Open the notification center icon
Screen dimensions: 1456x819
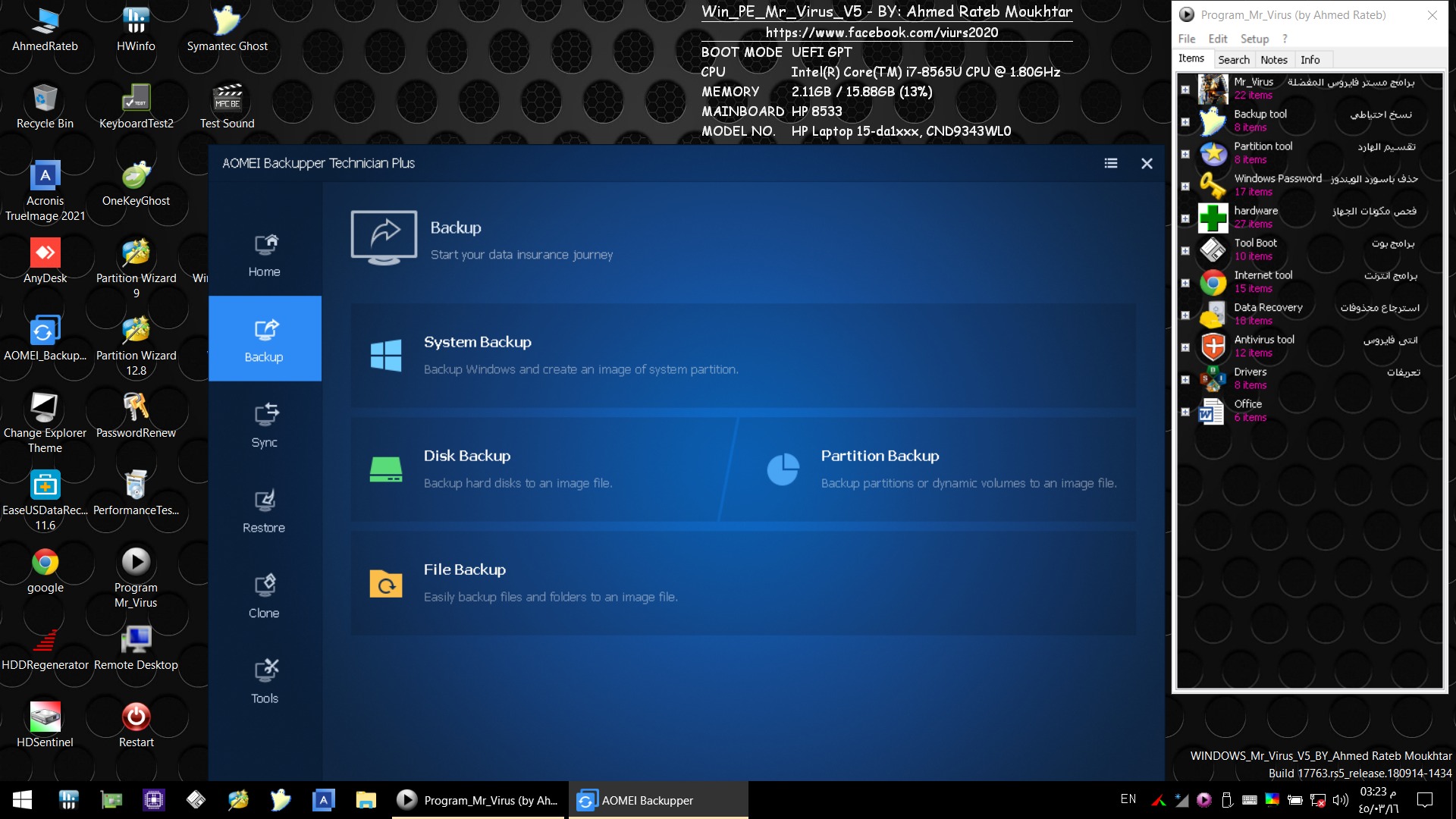click(x=1425, y=800)
